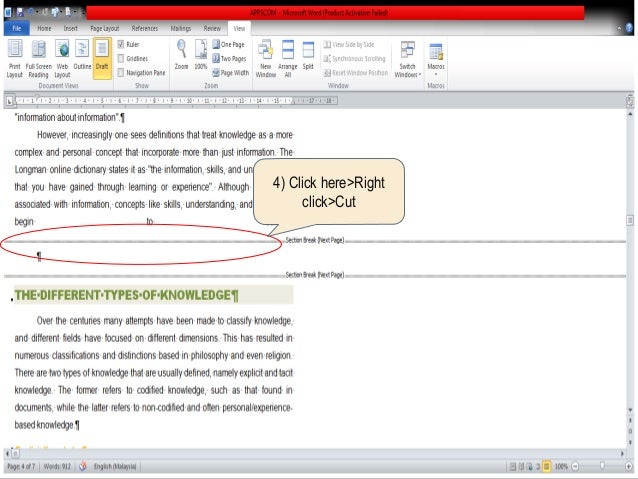This screenshot has height=479, width=638.
Task: Click Arrange All windows
Action: point(288,59)
